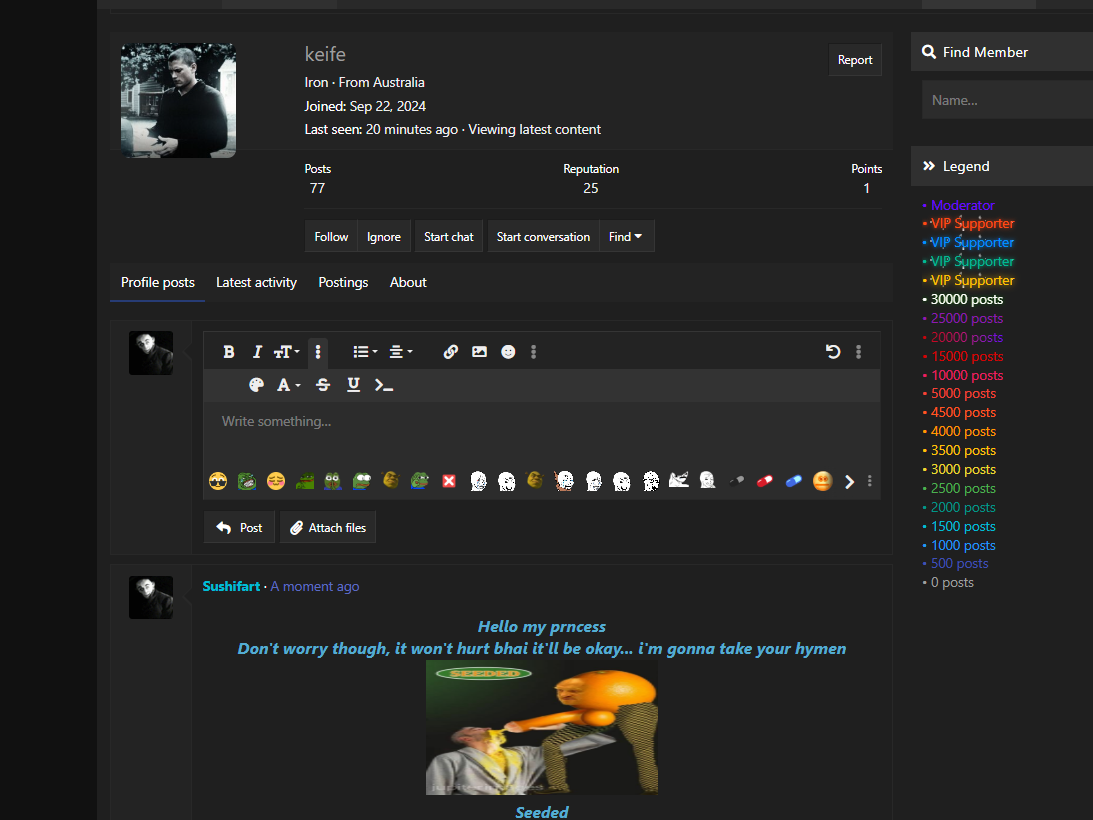1093x820 pixels.
Task: Insert an image using the picture icon
Action: click(480, 352)
